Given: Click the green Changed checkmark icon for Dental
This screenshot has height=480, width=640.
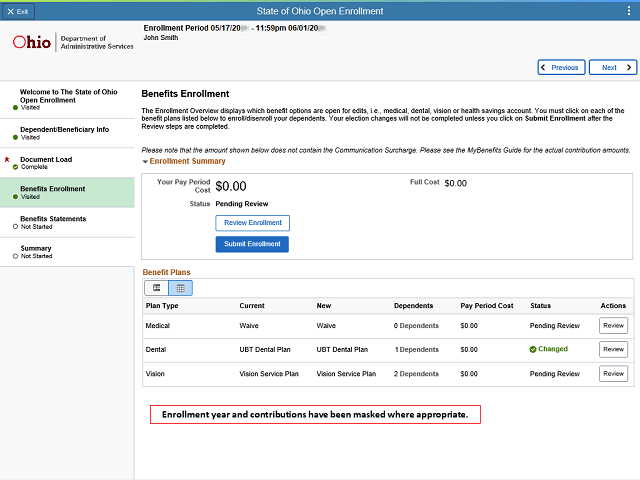Looking at the screenshot, I should pos(533,349).
